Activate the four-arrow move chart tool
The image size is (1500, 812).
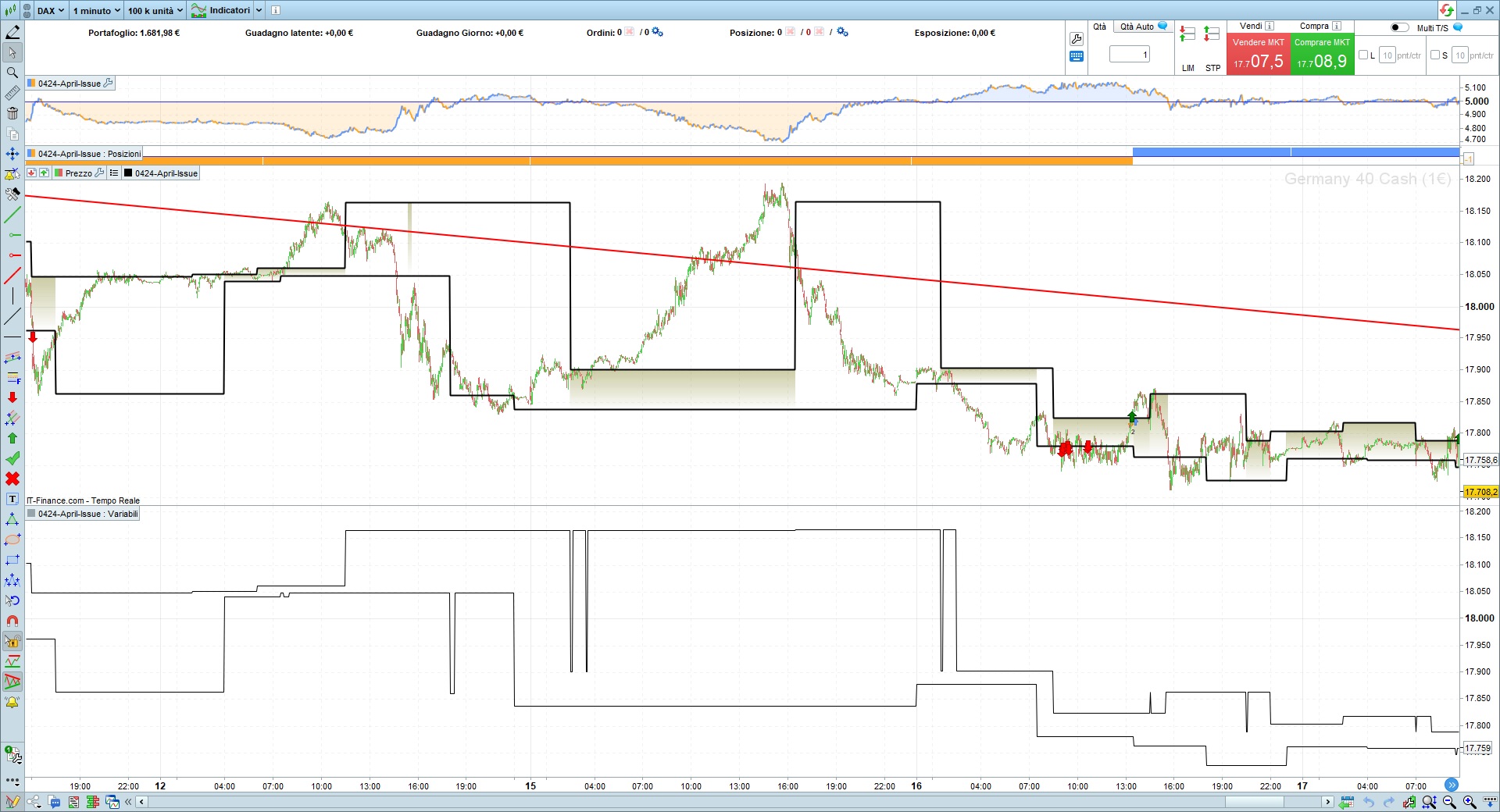tap(12, 154)
